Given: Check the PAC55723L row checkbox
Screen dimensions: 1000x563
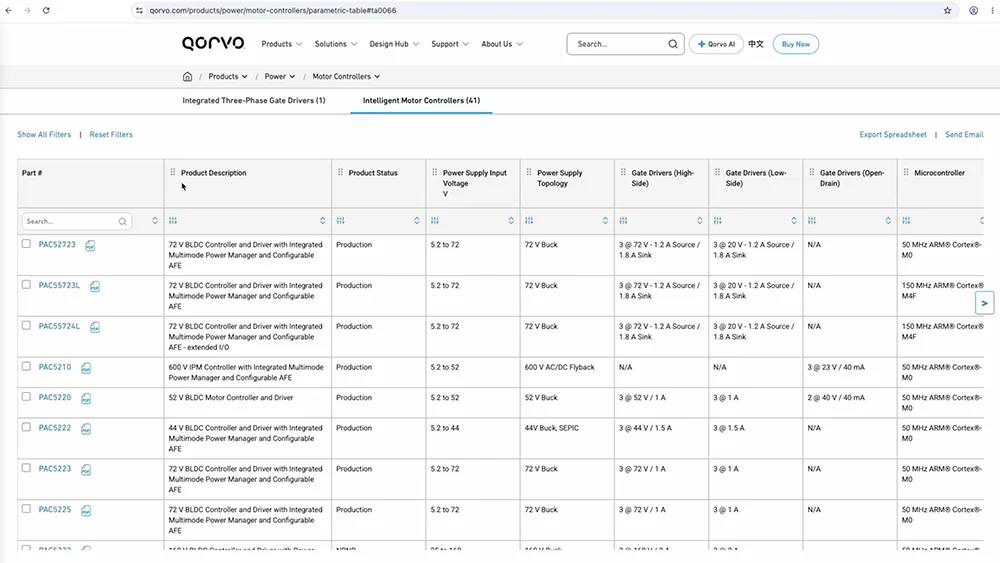Looking at the screenshot, I should pos(26,284).
